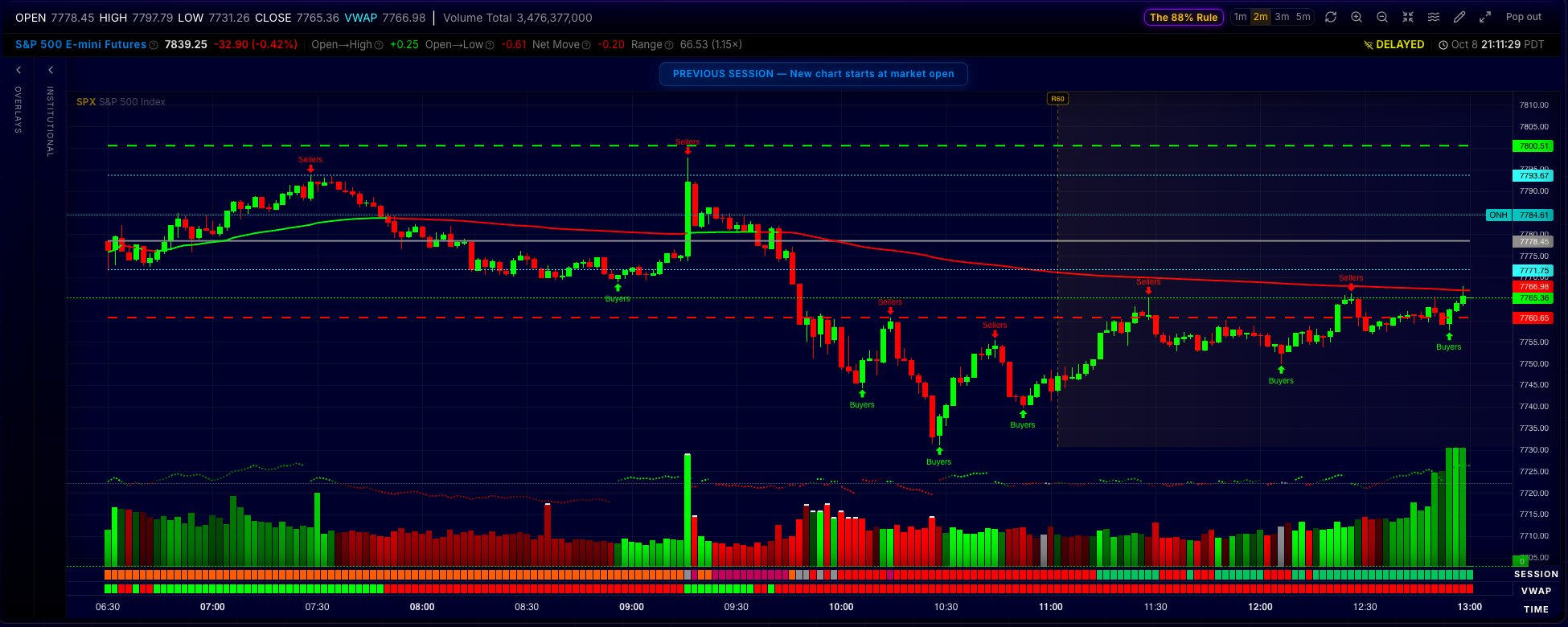Click the VWAP row label below the chart
Screen dimensions: 1568x627
tap(1536, 591)
